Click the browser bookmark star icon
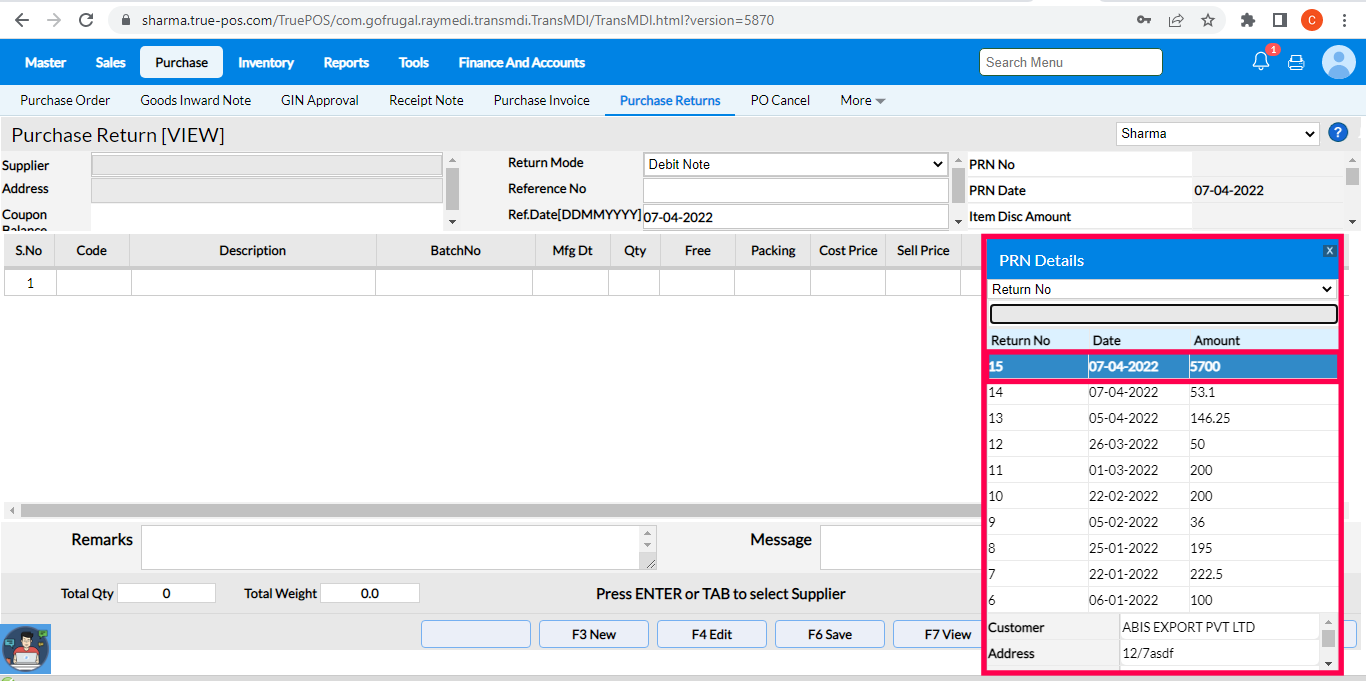The image size is (1366, 681). pyautogui.click(x=1207, y=20)
